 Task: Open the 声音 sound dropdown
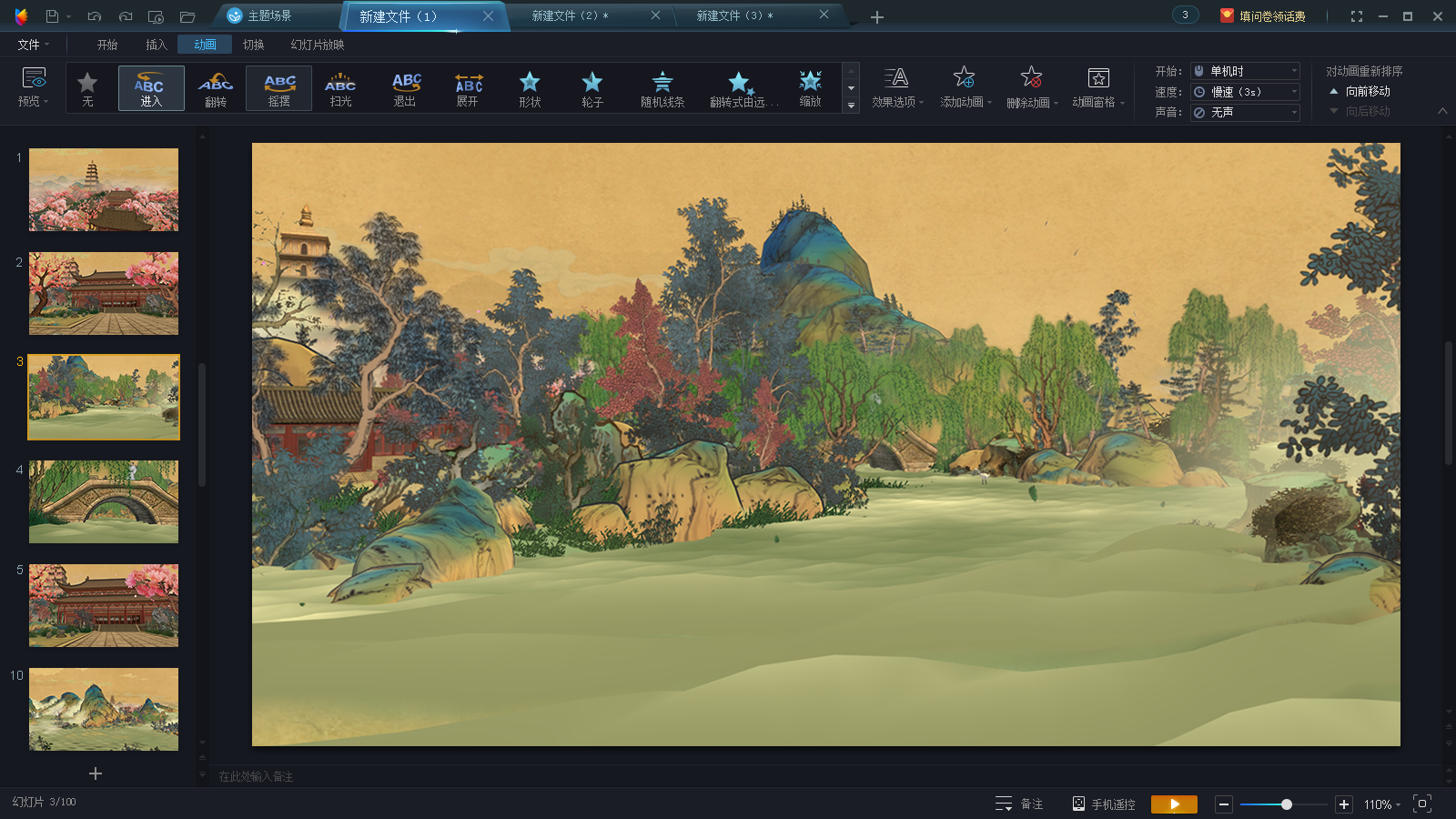click(1245, 113)
